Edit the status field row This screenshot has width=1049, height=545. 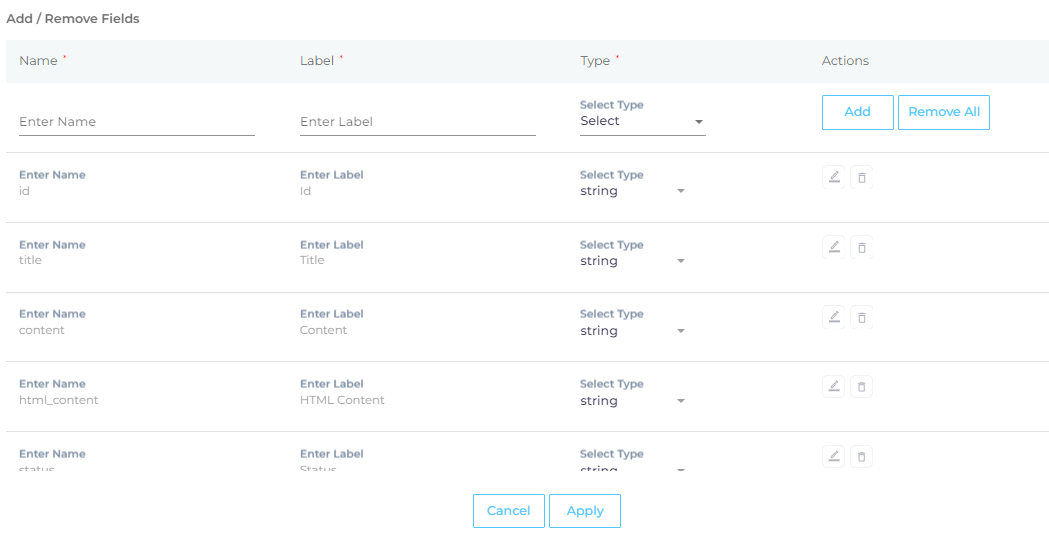[834, 456]
